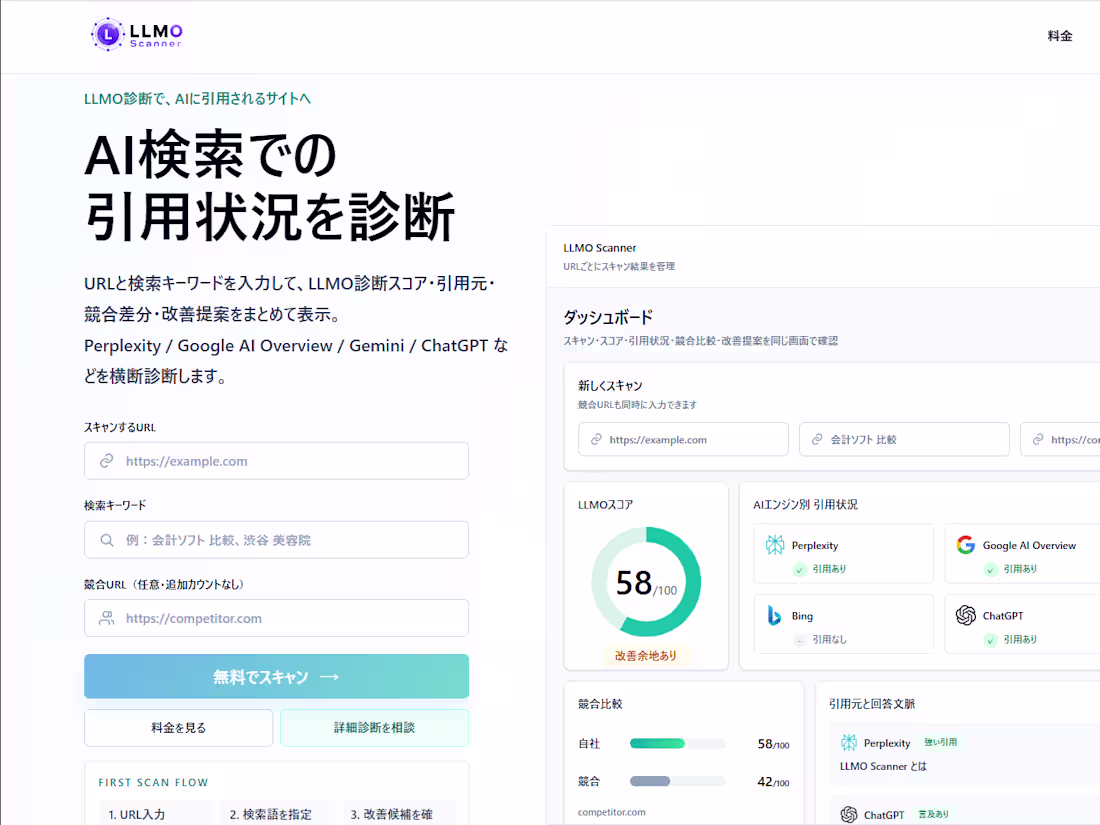Click the Perplexity icon under 引用元と回答文脈

coord(849,742)
